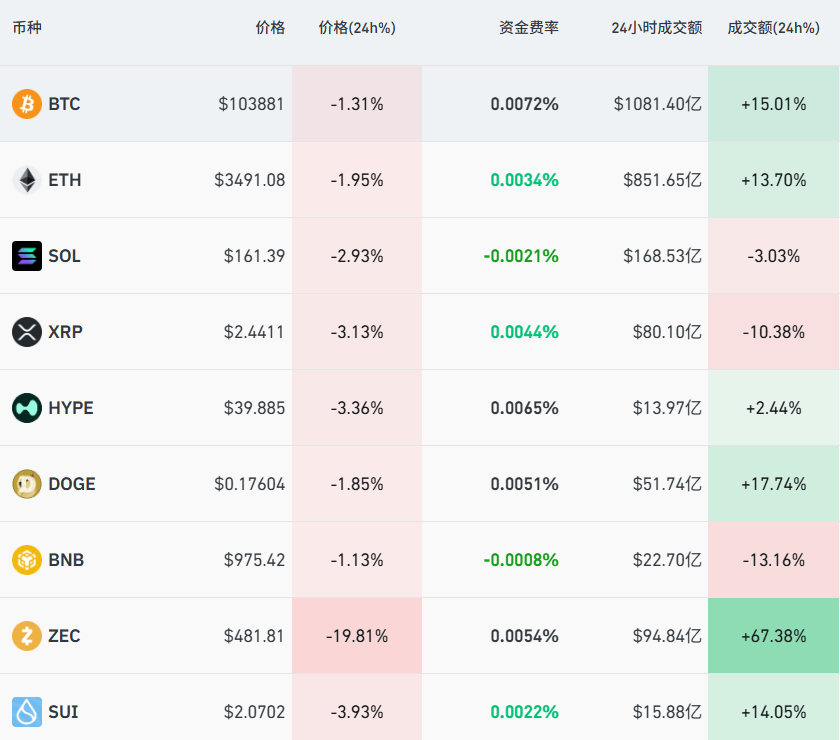Viewport: 840px width, 740px height.
Task: Click the 币种 column header
Action: point(30,28)
